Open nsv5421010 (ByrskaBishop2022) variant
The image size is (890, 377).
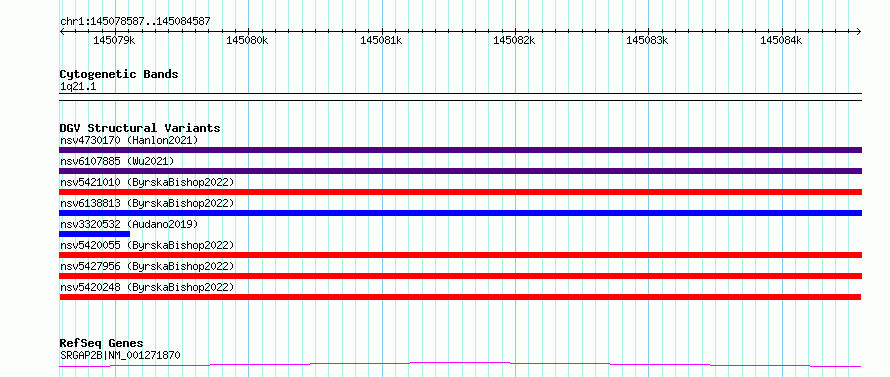coord(147,182)
